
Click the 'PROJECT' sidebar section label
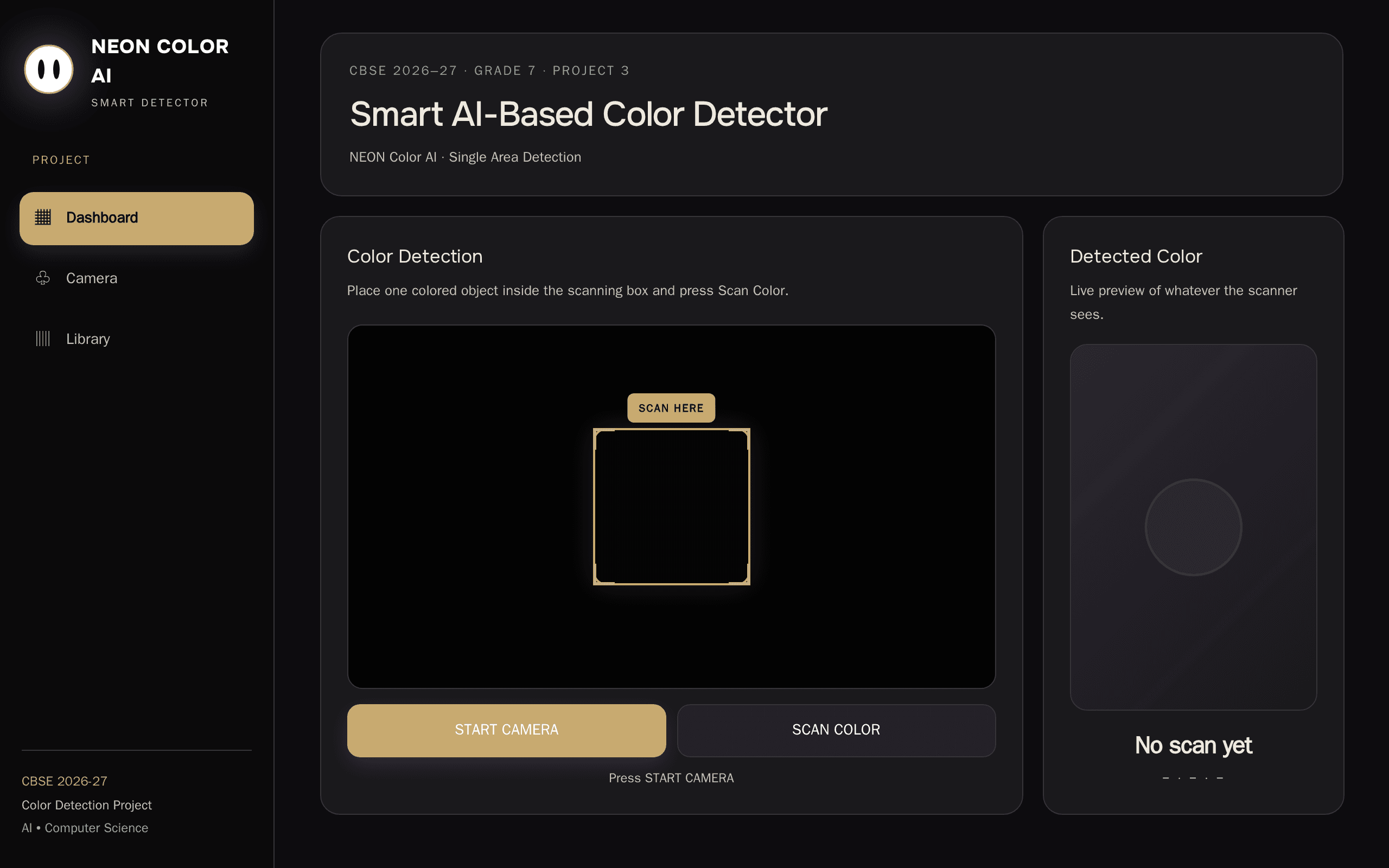pos(61,160)
